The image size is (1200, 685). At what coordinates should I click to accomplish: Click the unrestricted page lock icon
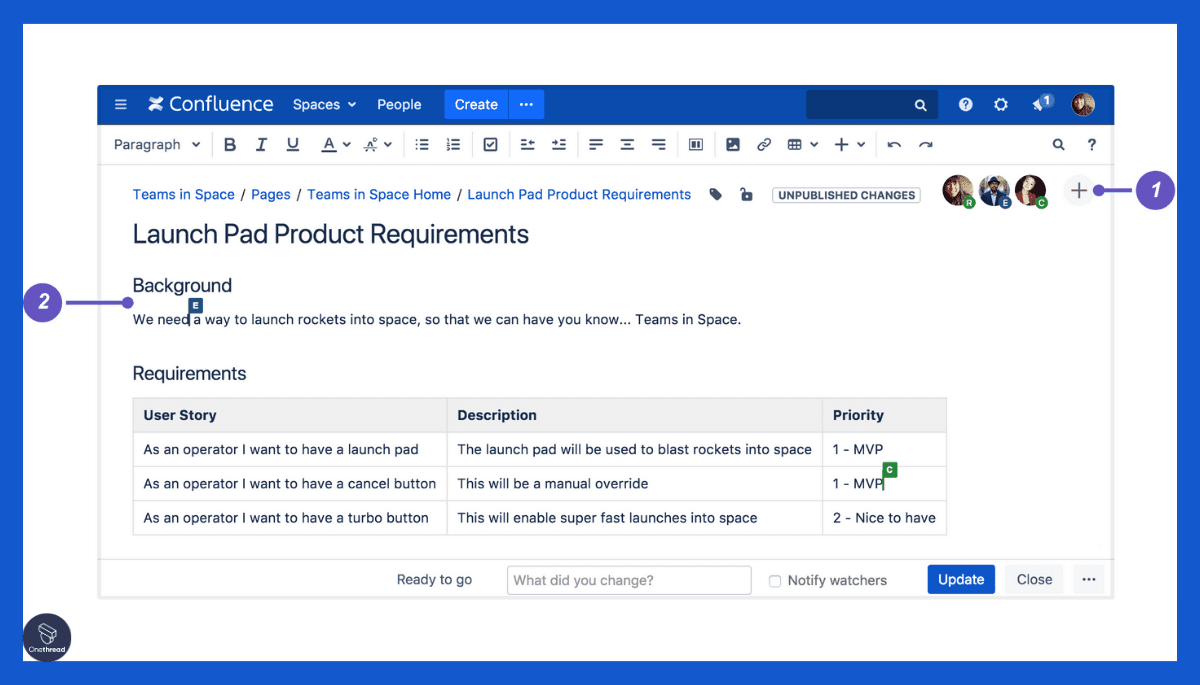pyautogui.click(x=746, y=195)
